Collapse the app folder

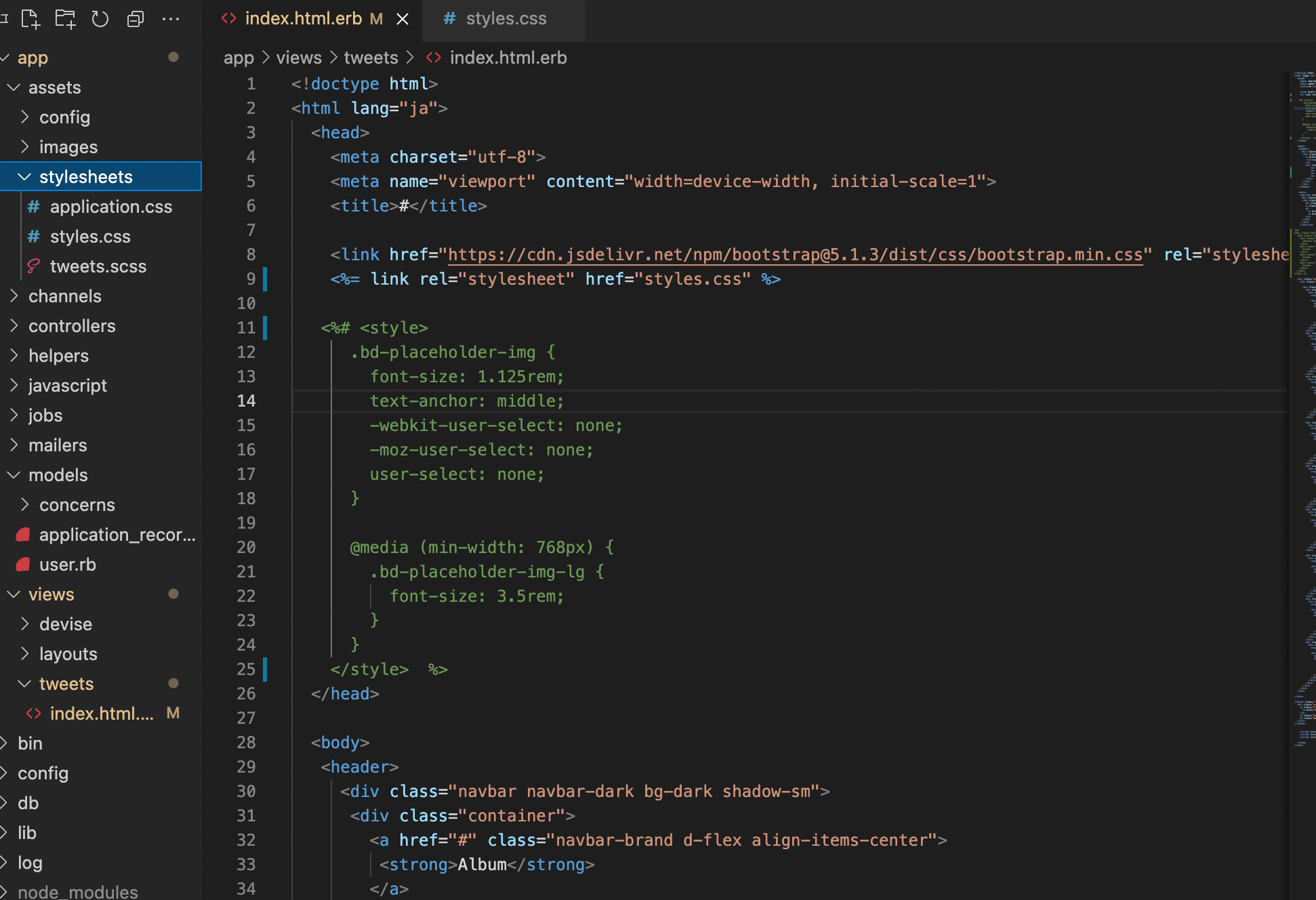pyautogui.click(x=6, y=58)
